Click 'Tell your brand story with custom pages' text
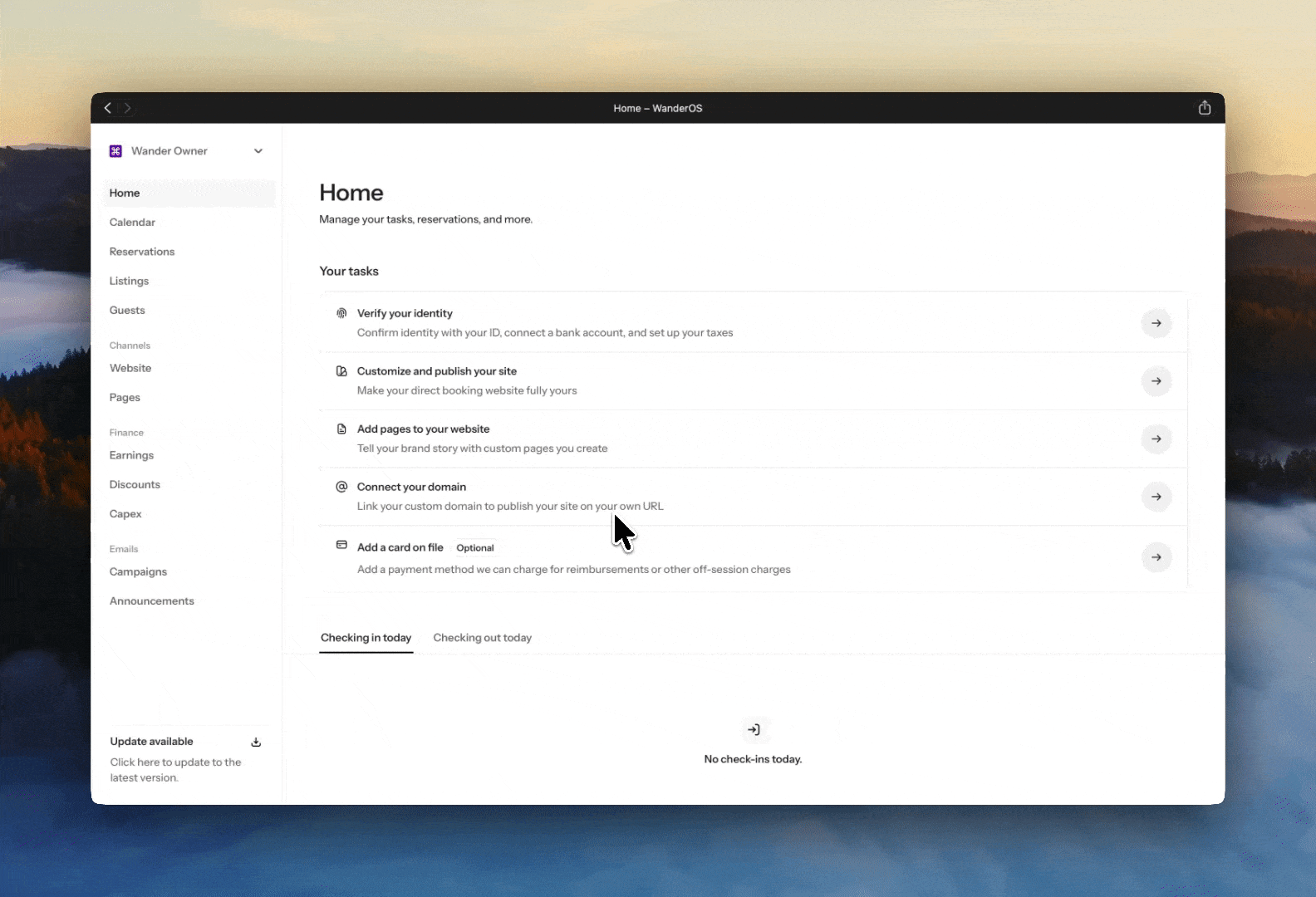Viewport: 1316px width, 897px height. click(x=483, y=448)
